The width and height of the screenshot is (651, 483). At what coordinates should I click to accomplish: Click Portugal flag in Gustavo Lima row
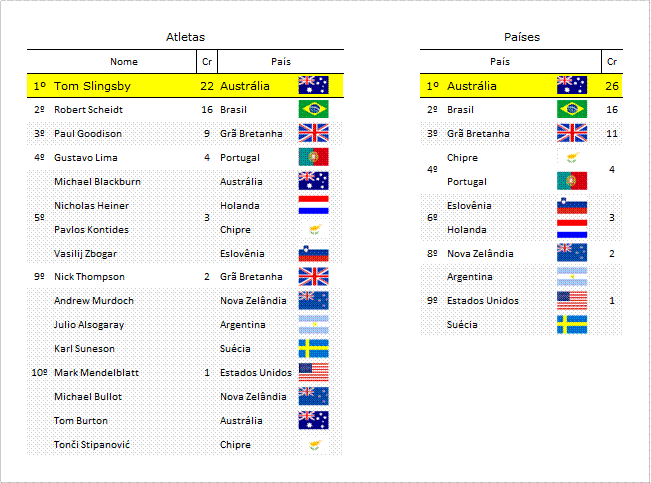pyautogui.click(x=313, y=157)
